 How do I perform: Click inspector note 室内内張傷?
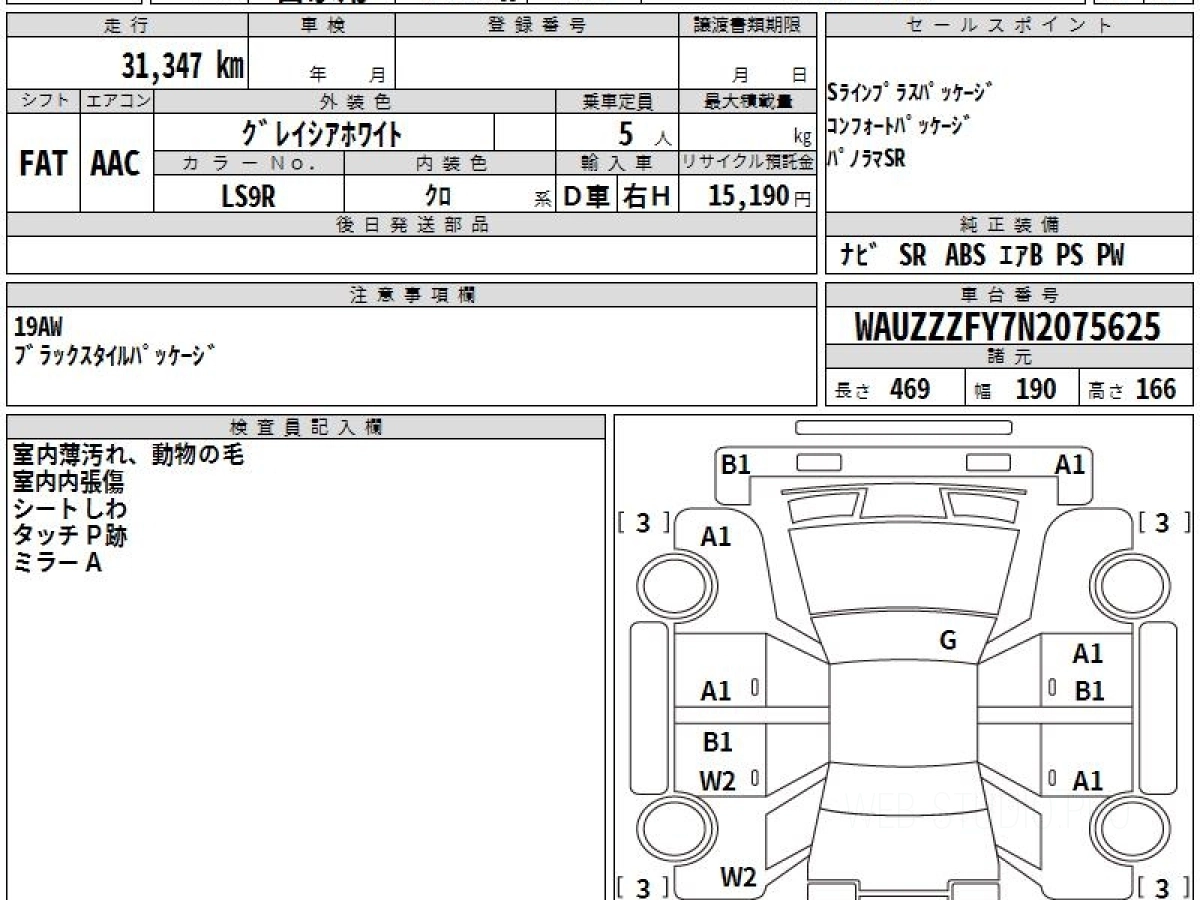[x=68, y=482]
